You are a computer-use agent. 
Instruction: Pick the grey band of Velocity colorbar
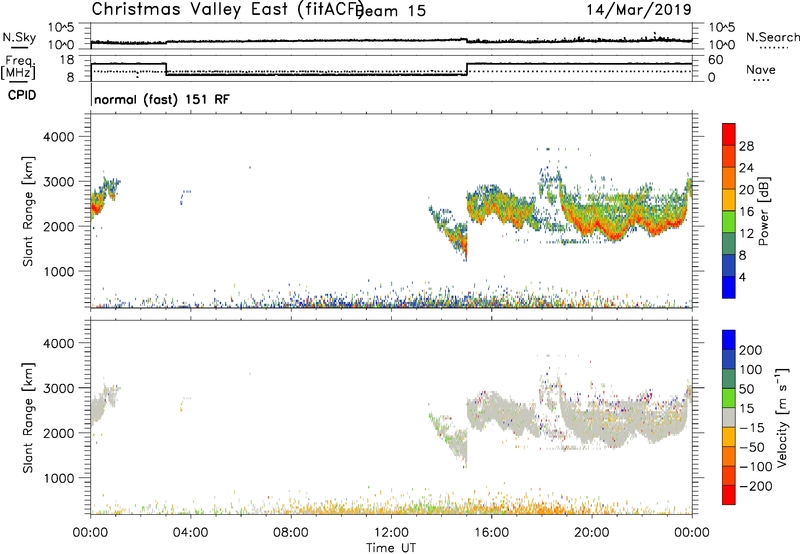[729, 417]
